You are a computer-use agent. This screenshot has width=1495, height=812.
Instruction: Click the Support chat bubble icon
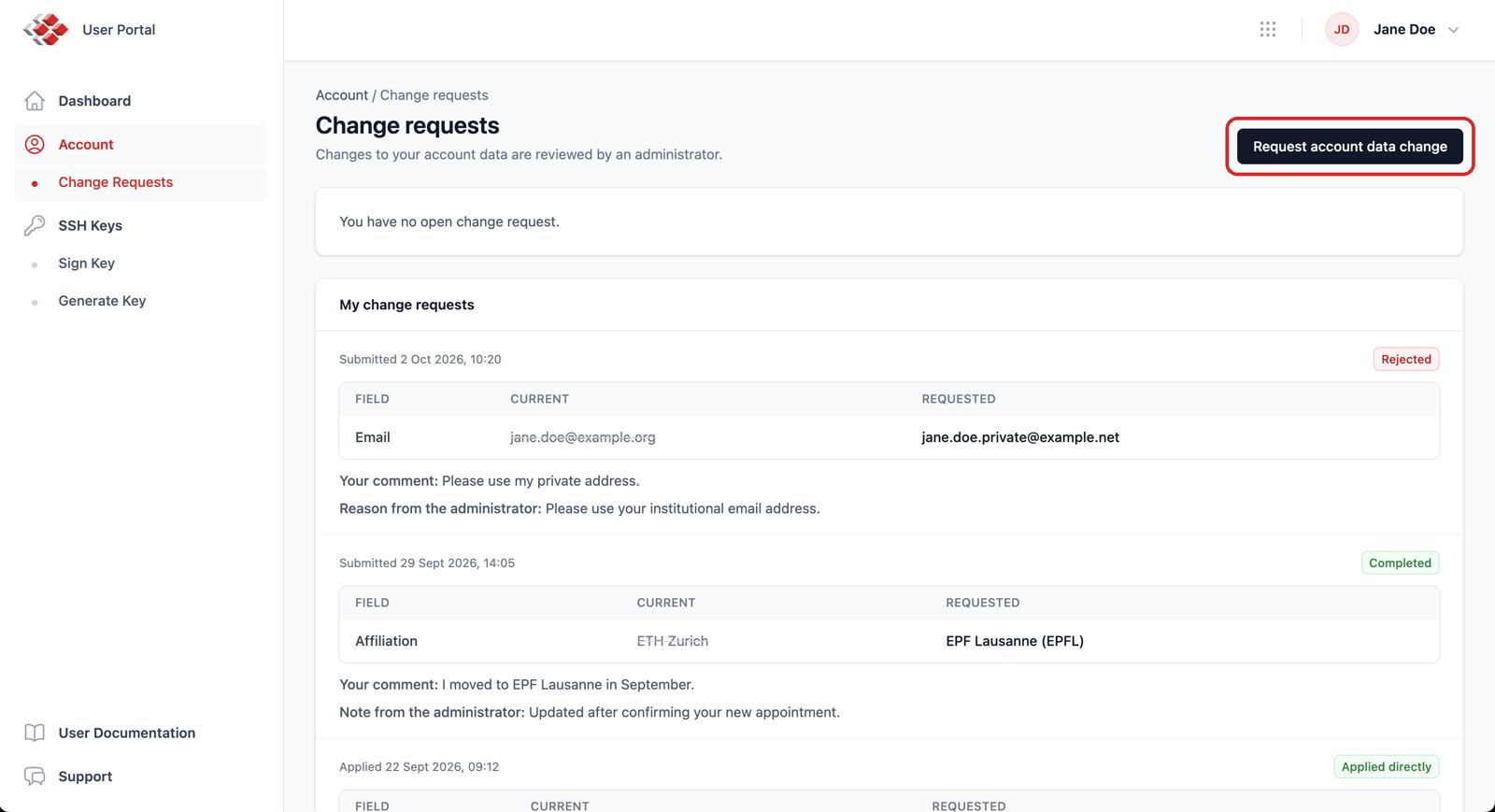[35, 776]
